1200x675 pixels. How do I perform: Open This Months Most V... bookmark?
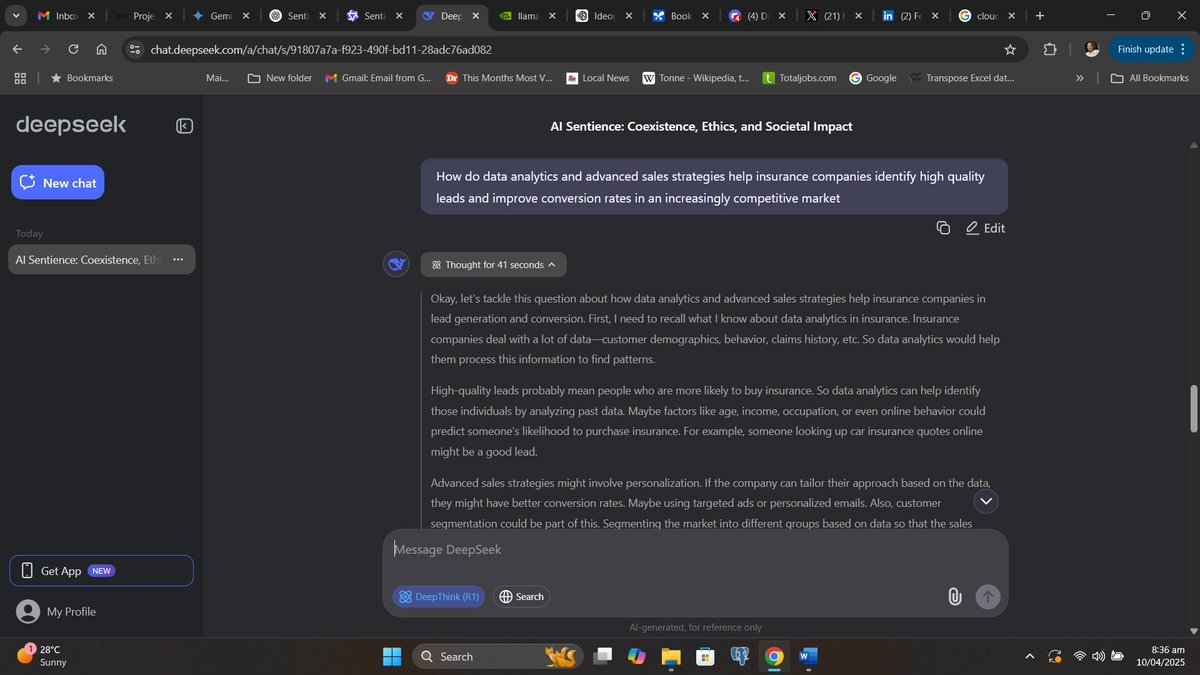(x=499, y=78)
